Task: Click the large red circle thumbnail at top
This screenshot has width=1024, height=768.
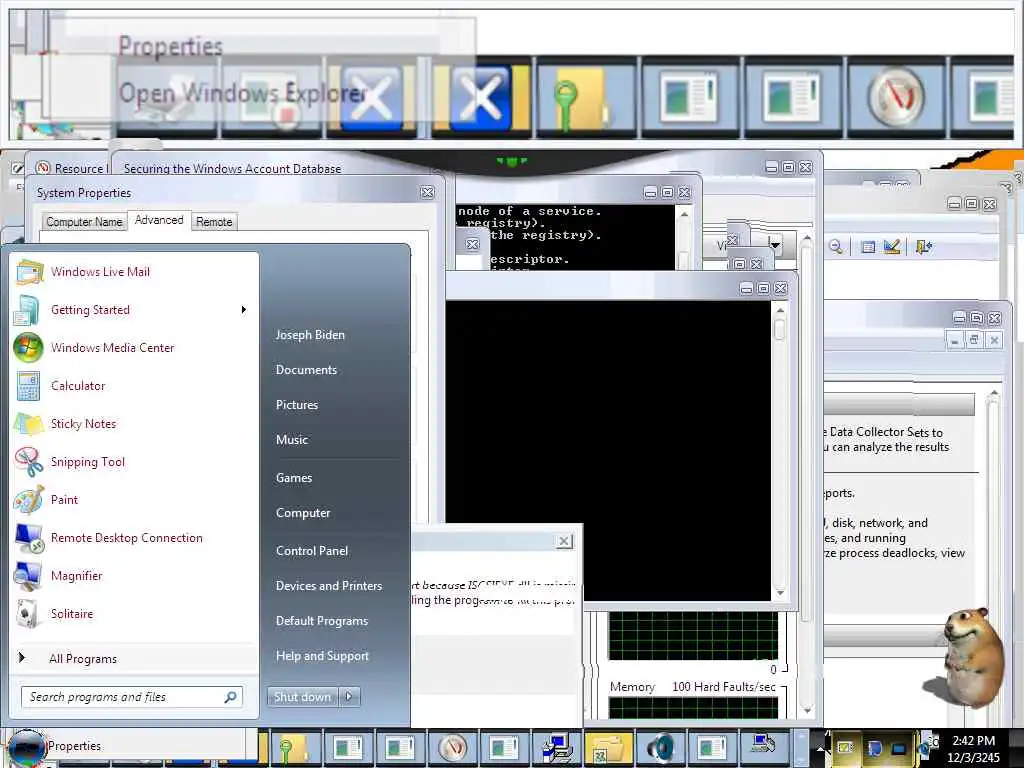Action: point(896,98)
